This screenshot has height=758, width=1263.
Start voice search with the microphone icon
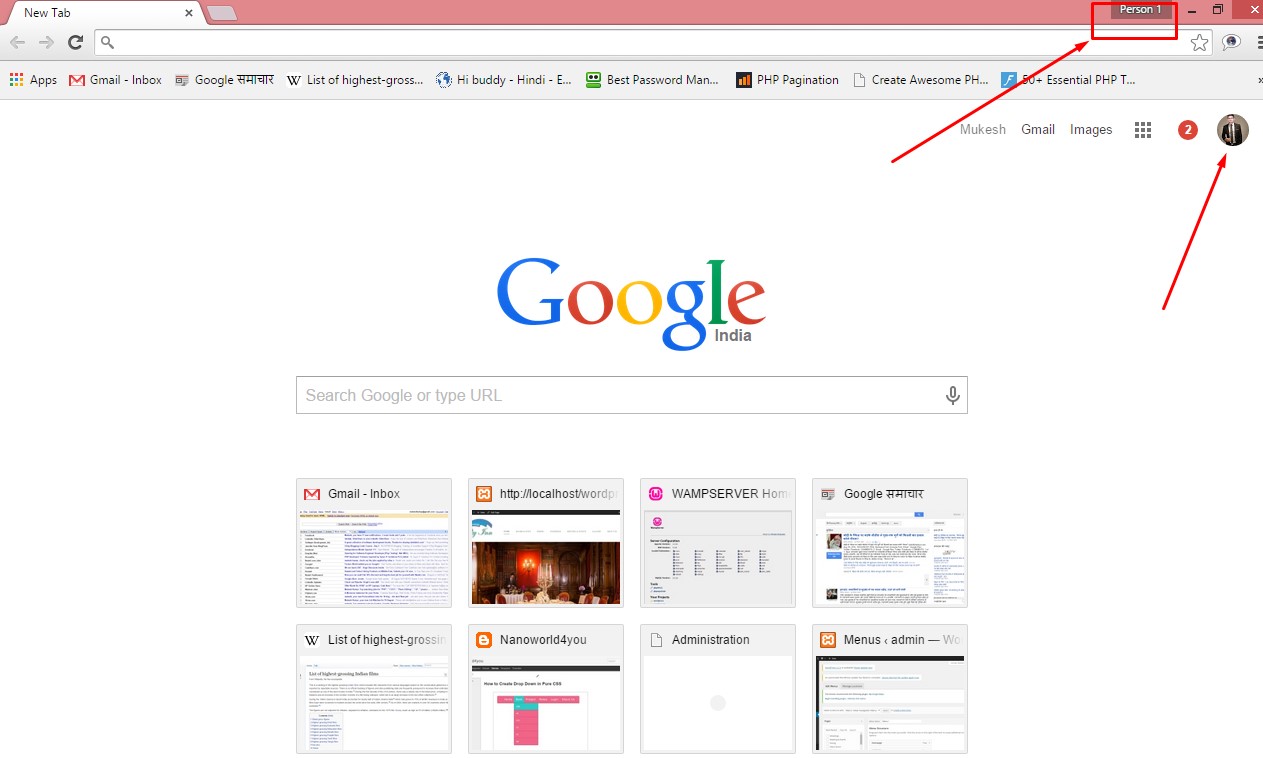953,395
